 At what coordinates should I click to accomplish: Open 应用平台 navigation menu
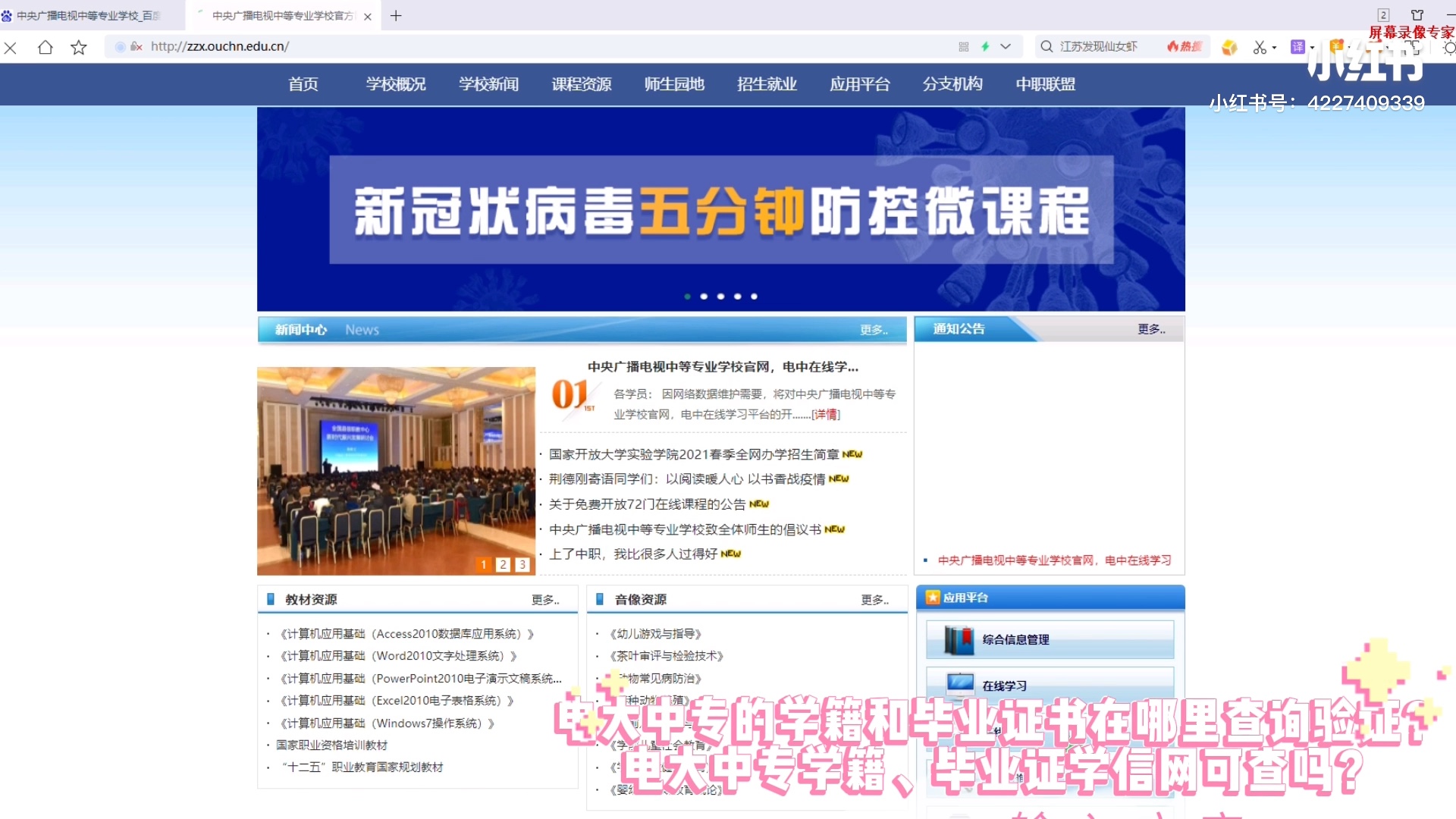(x=860, y=84)
